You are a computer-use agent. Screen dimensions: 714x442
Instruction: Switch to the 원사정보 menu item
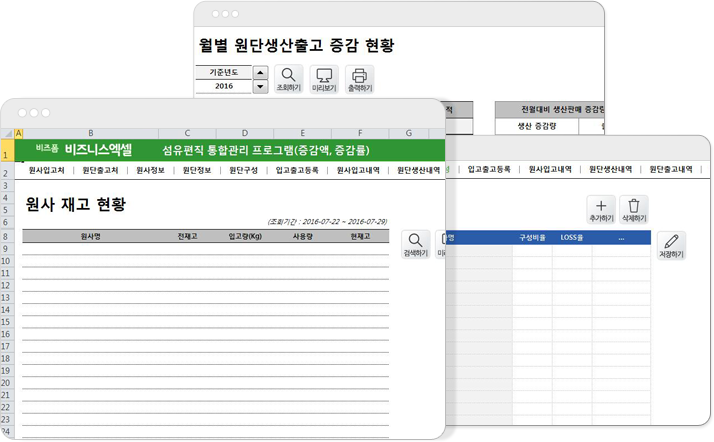click(150, 171)
